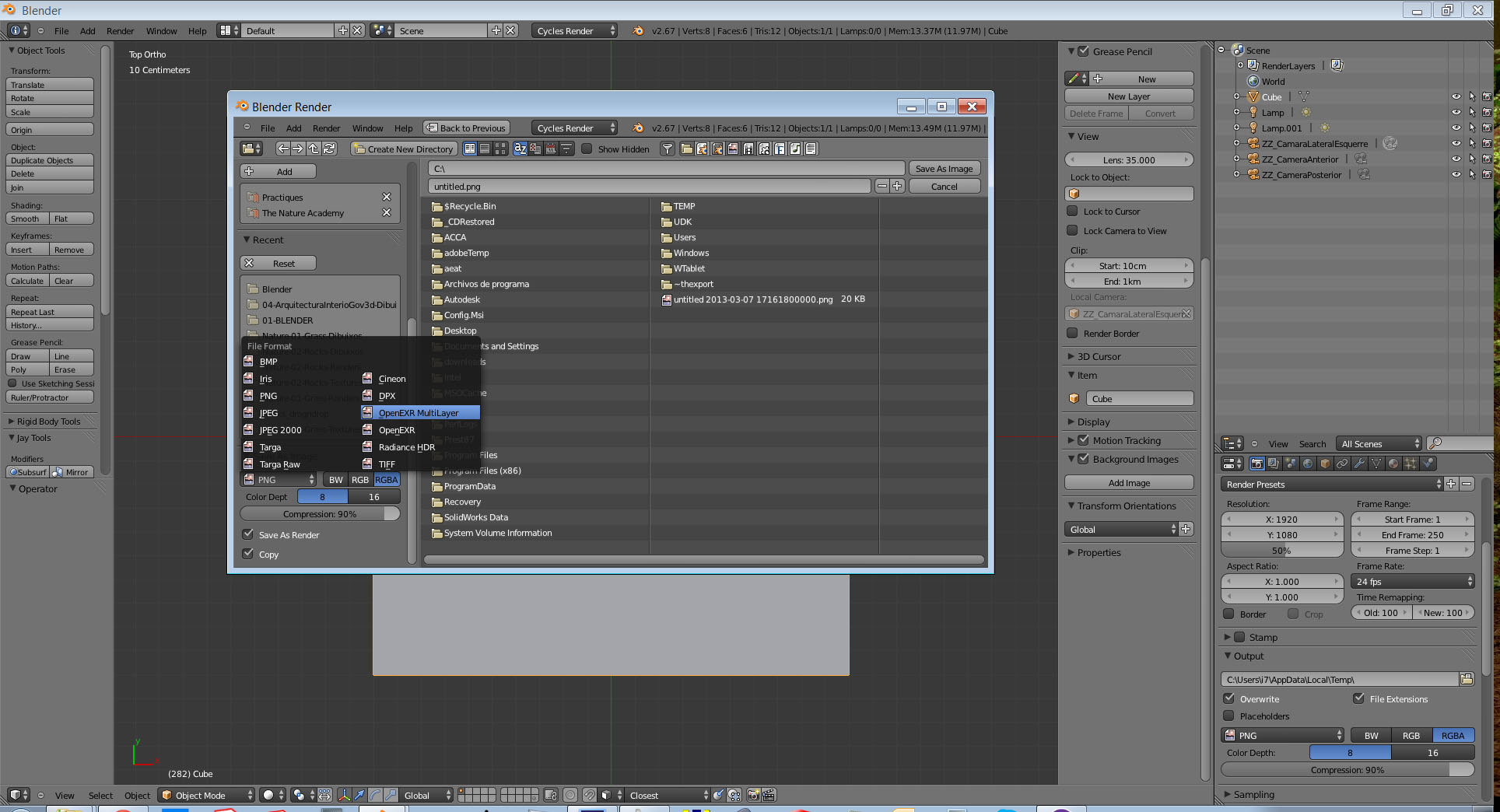
Task: Click Save As Image button
Action: pyautogui.click(x=944, y=168)
